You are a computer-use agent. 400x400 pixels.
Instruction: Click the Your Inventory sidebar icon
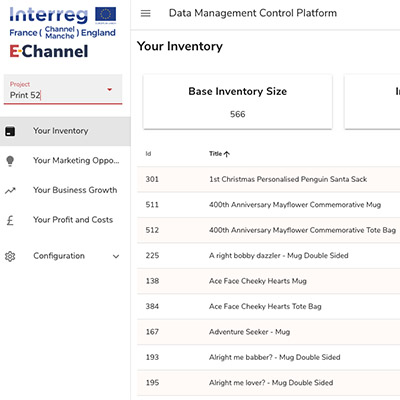pyautogui.click(x=10, y=131)
